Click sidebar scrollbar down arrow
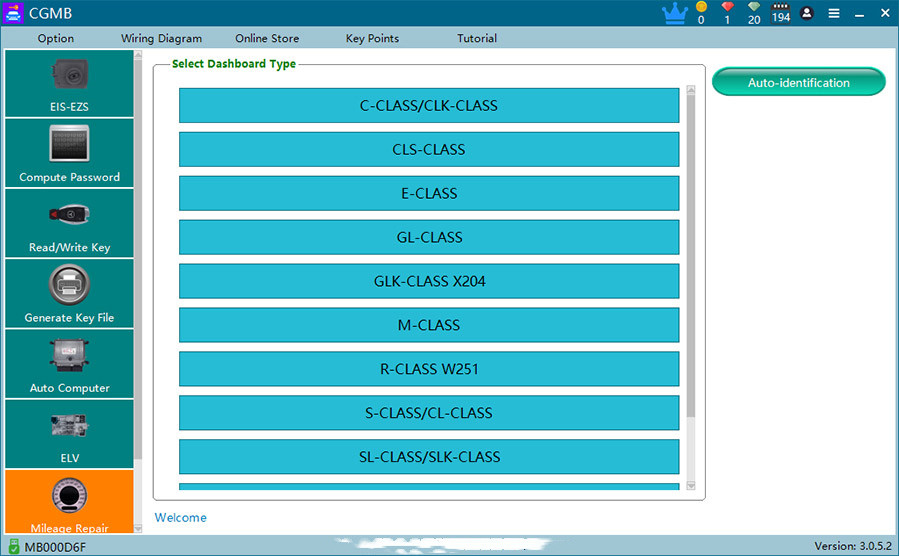Screen dimensions: 900x556 (138, 528)
